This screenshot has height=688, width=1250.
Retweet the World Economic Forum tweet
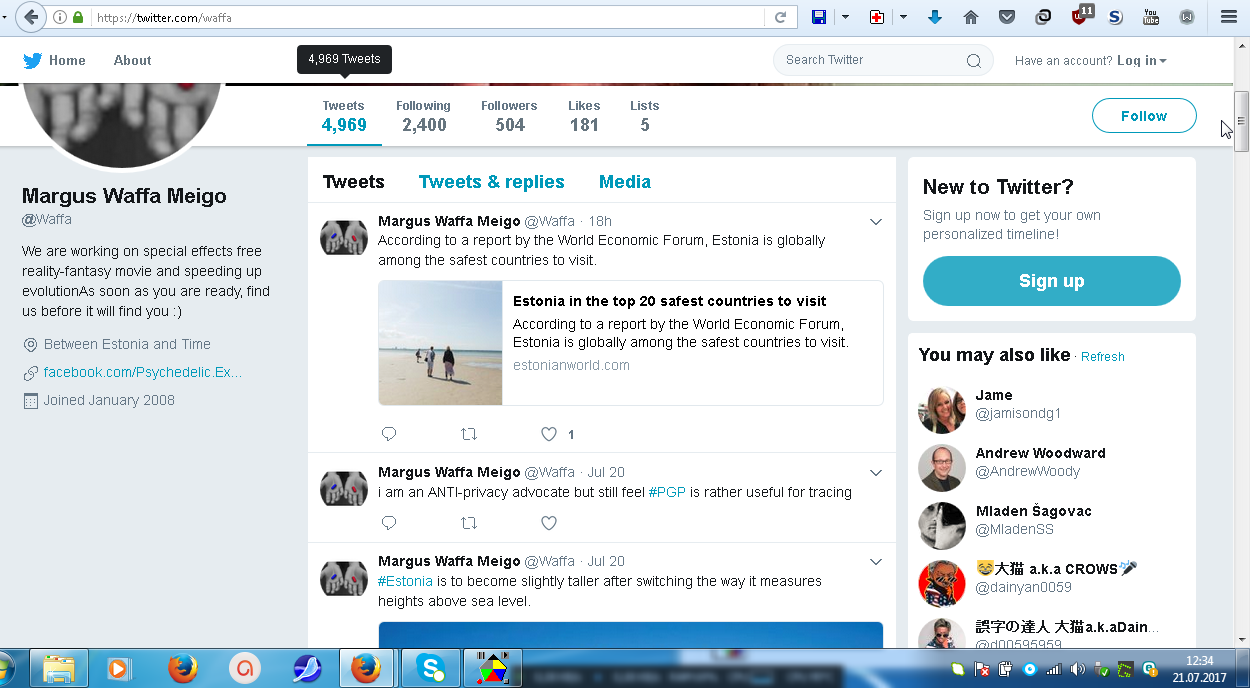click(x=468, y=434)
